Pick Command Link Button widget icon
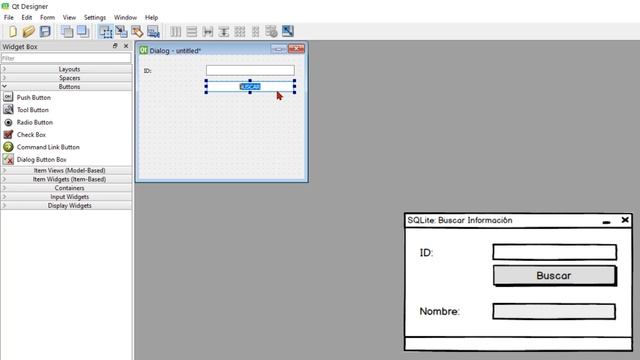The image size is (640, 360). point(8,147)
